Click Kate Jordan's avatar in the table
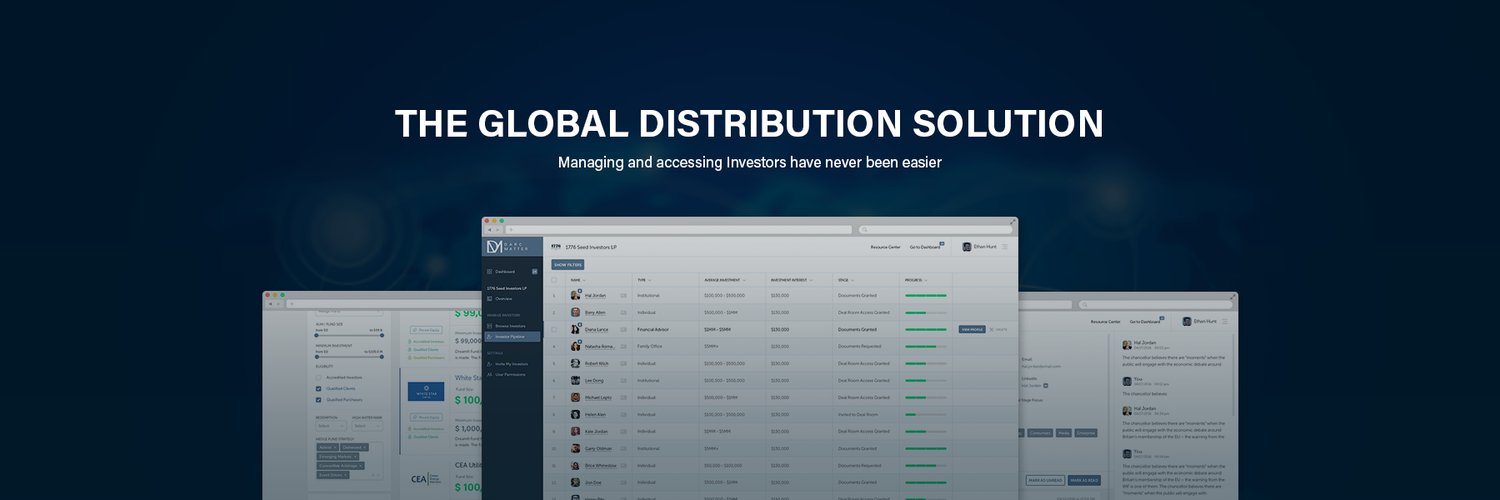 tap(576, 431)
